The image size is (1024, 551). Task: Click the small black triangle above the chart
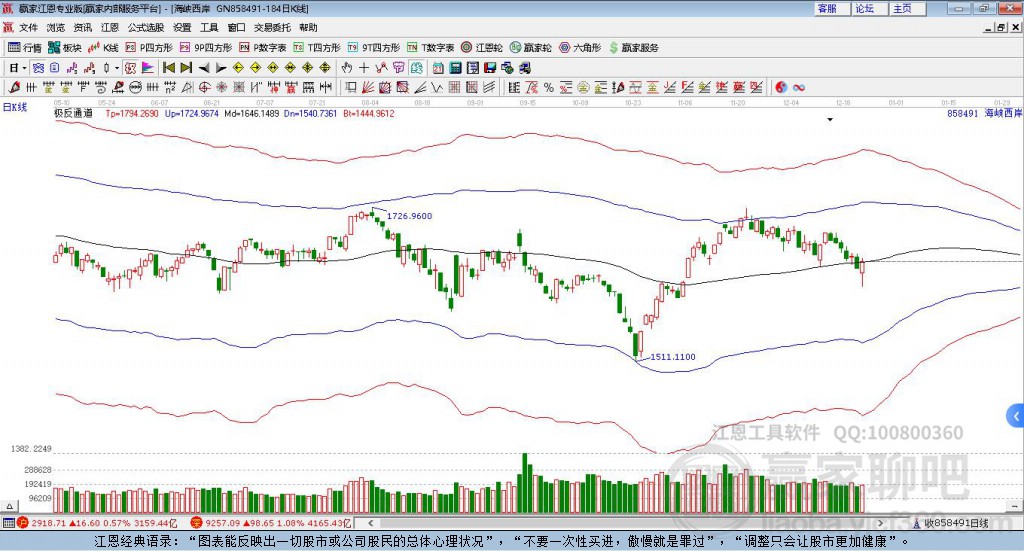[830, 119]
